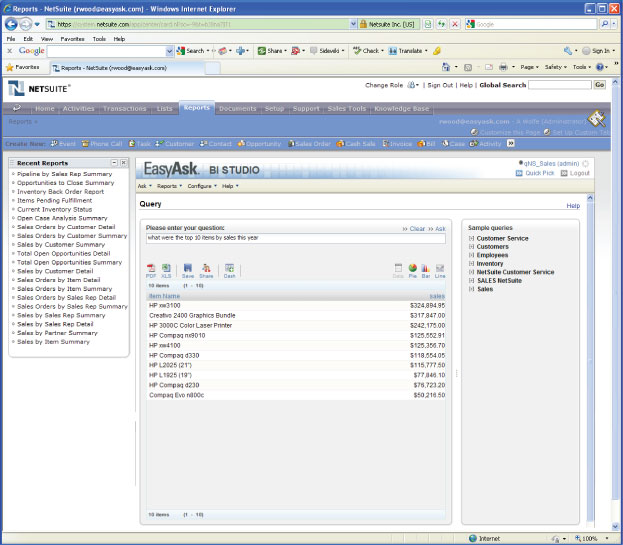This screenshot has height=545, width=623.
Task: Expand Employees sample queries
Action: (x=471, y=255)
